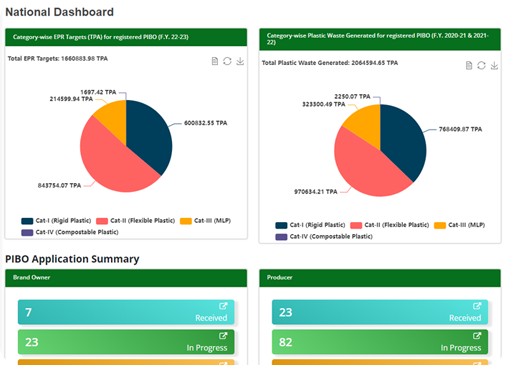
Task: Open Brand Owner In Progress card showing 23
Action: pos(126,342)
